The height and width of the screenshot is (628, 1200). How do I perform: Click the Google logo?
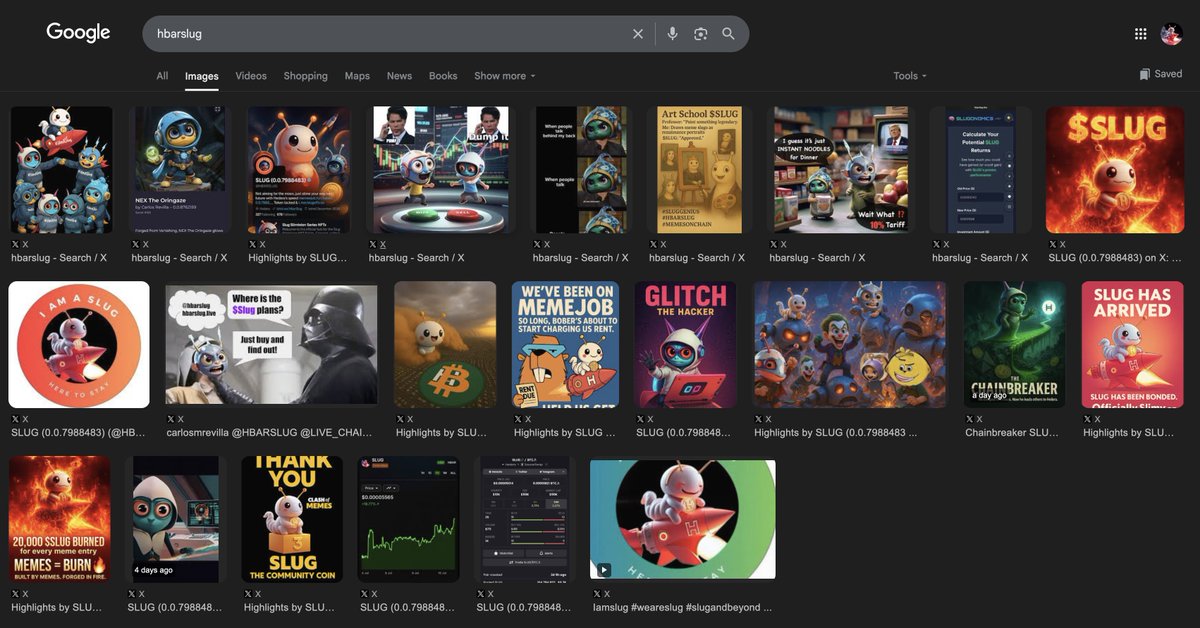(78, 33)
